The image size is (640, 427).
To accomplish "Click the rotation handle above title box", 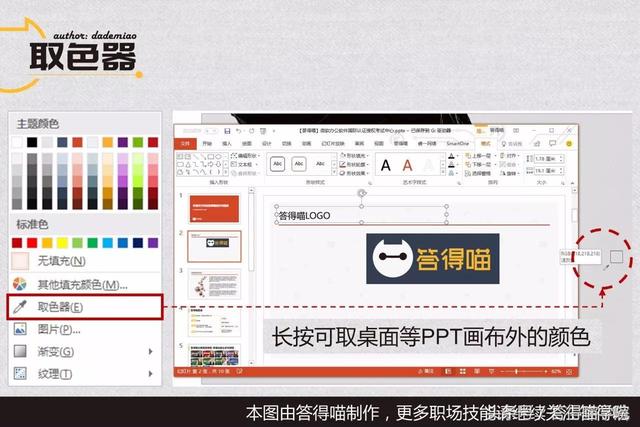I will click(361, 193).
